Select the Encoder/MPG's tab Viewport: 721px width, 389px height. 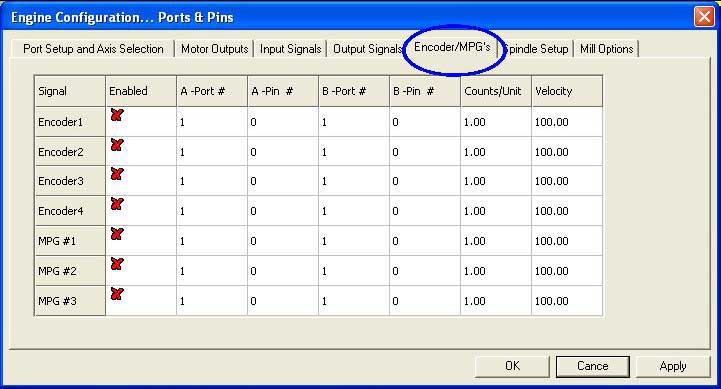tap(452, 47)
